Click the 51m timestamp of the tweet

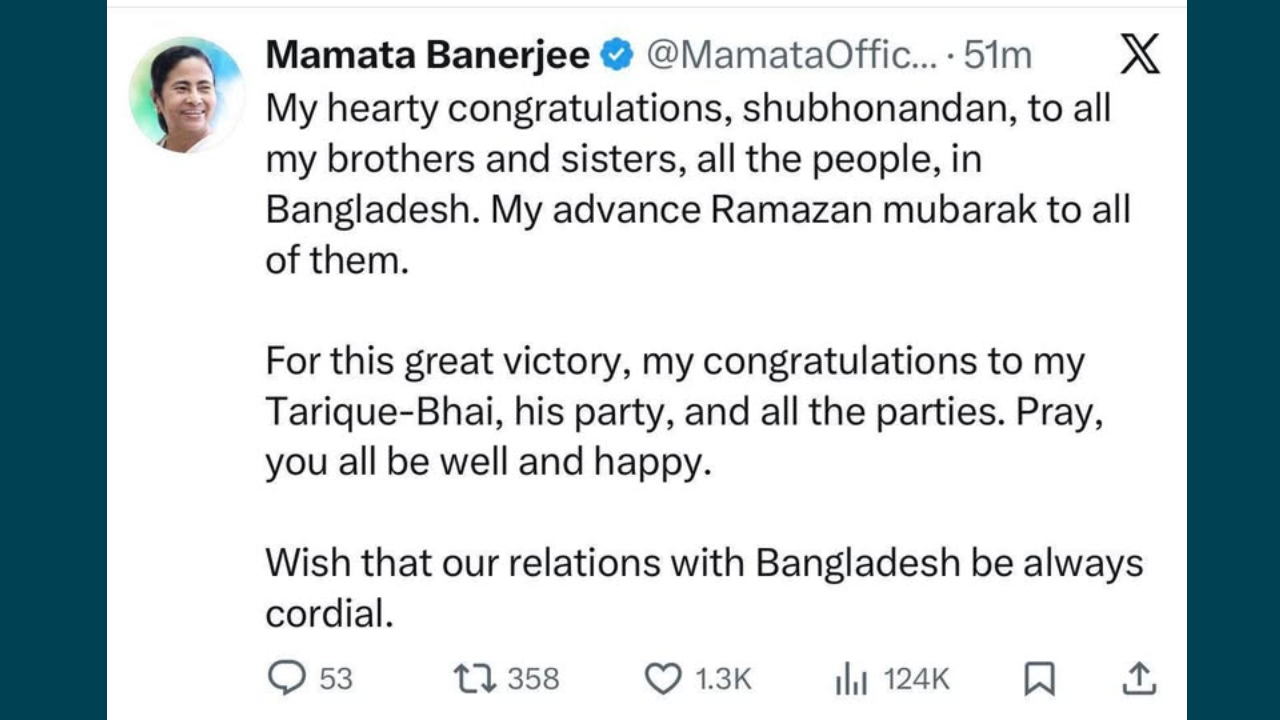997,56
